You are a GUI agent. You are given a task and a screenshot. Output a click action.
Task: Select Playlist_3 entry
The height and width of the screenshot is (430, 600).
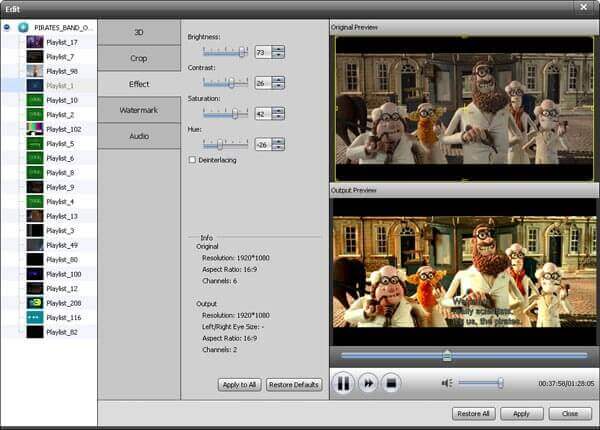coord(60,231)
